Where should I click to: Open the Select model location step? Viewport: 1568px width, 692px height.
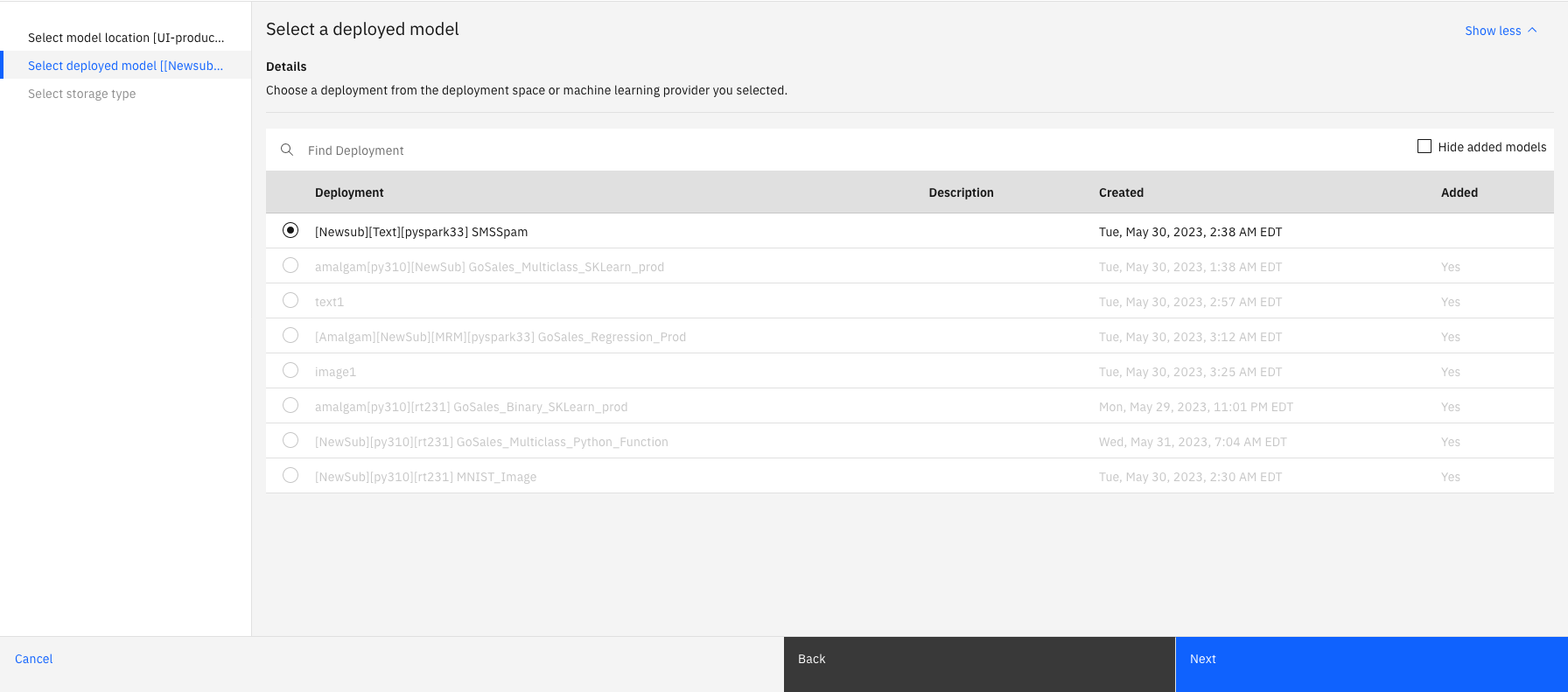pos(126,38)
